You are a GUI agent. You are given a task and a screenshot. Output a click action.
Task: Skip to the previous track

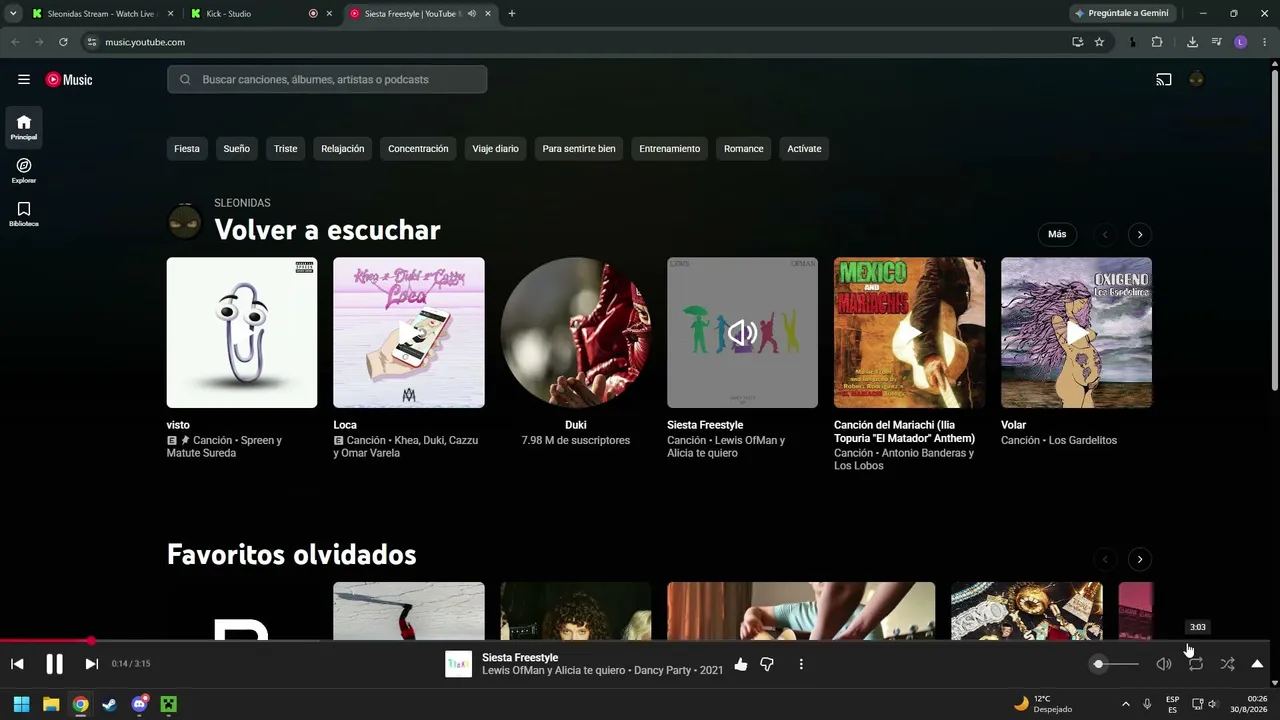coord(17,664)
